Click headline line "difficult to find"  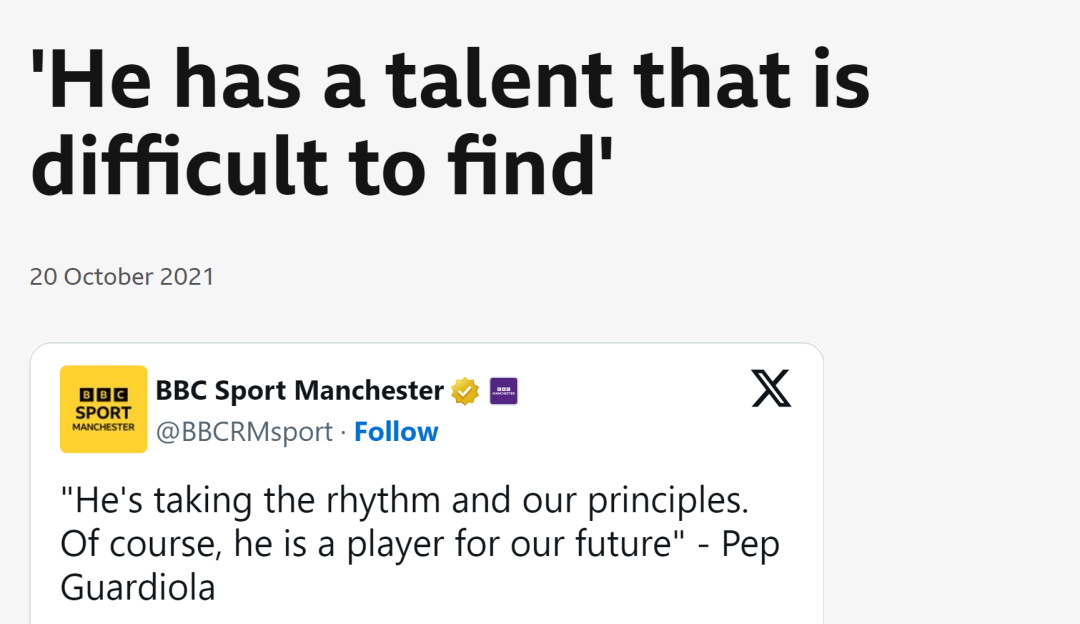click(x=322, y=167)
